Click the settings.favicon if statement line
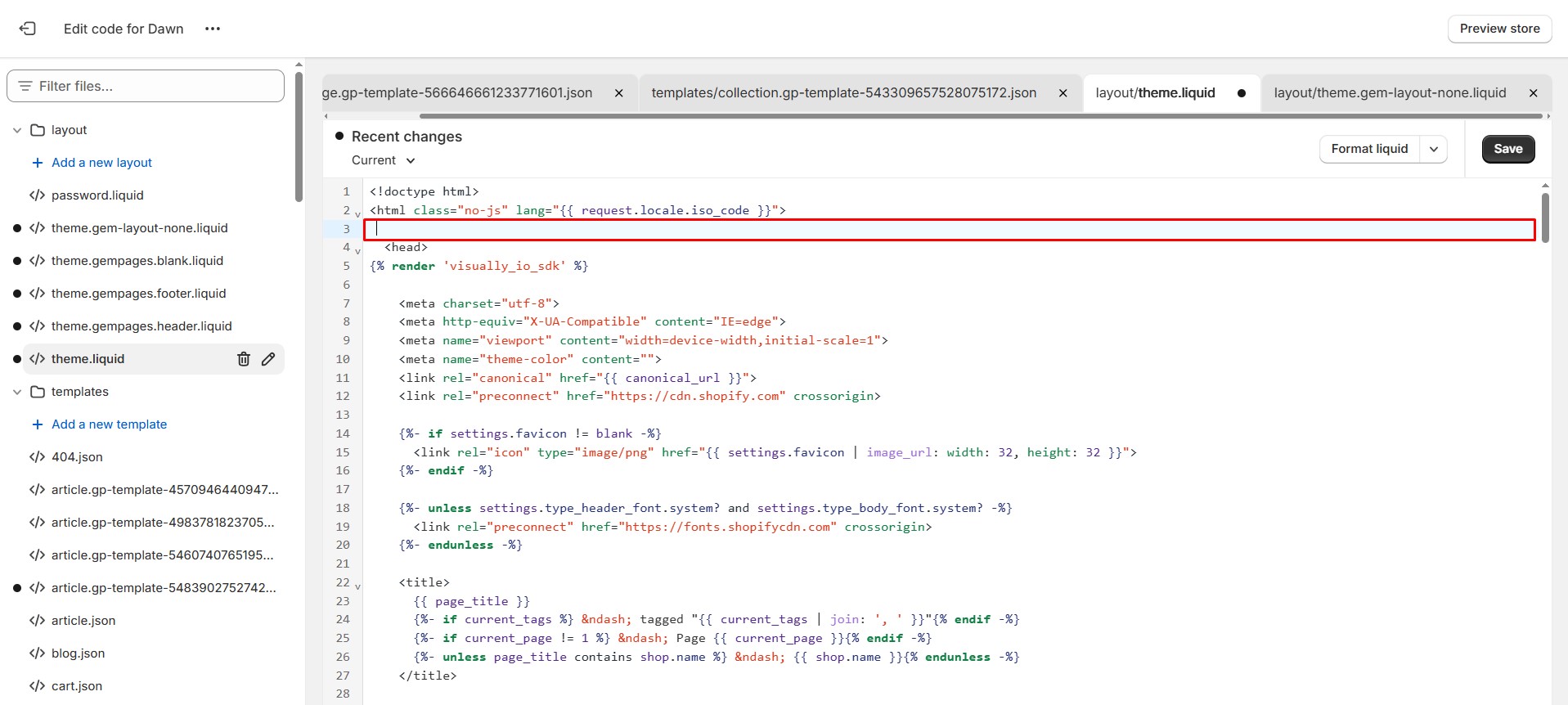 coord(530,433)
